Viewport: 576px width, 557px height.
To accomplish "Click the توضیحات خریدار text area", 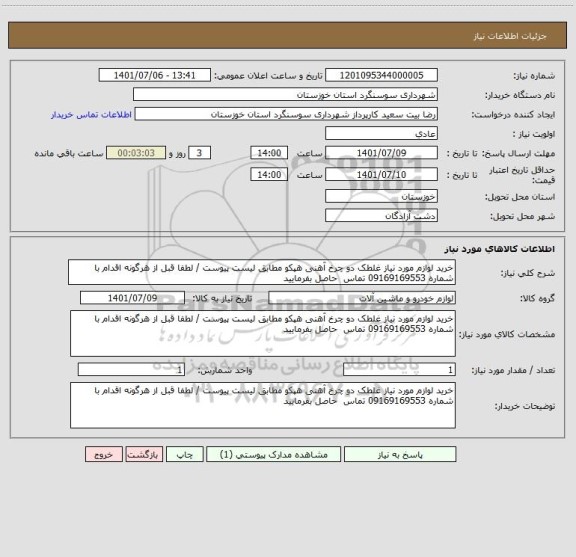I will click(x=263, y=405).
